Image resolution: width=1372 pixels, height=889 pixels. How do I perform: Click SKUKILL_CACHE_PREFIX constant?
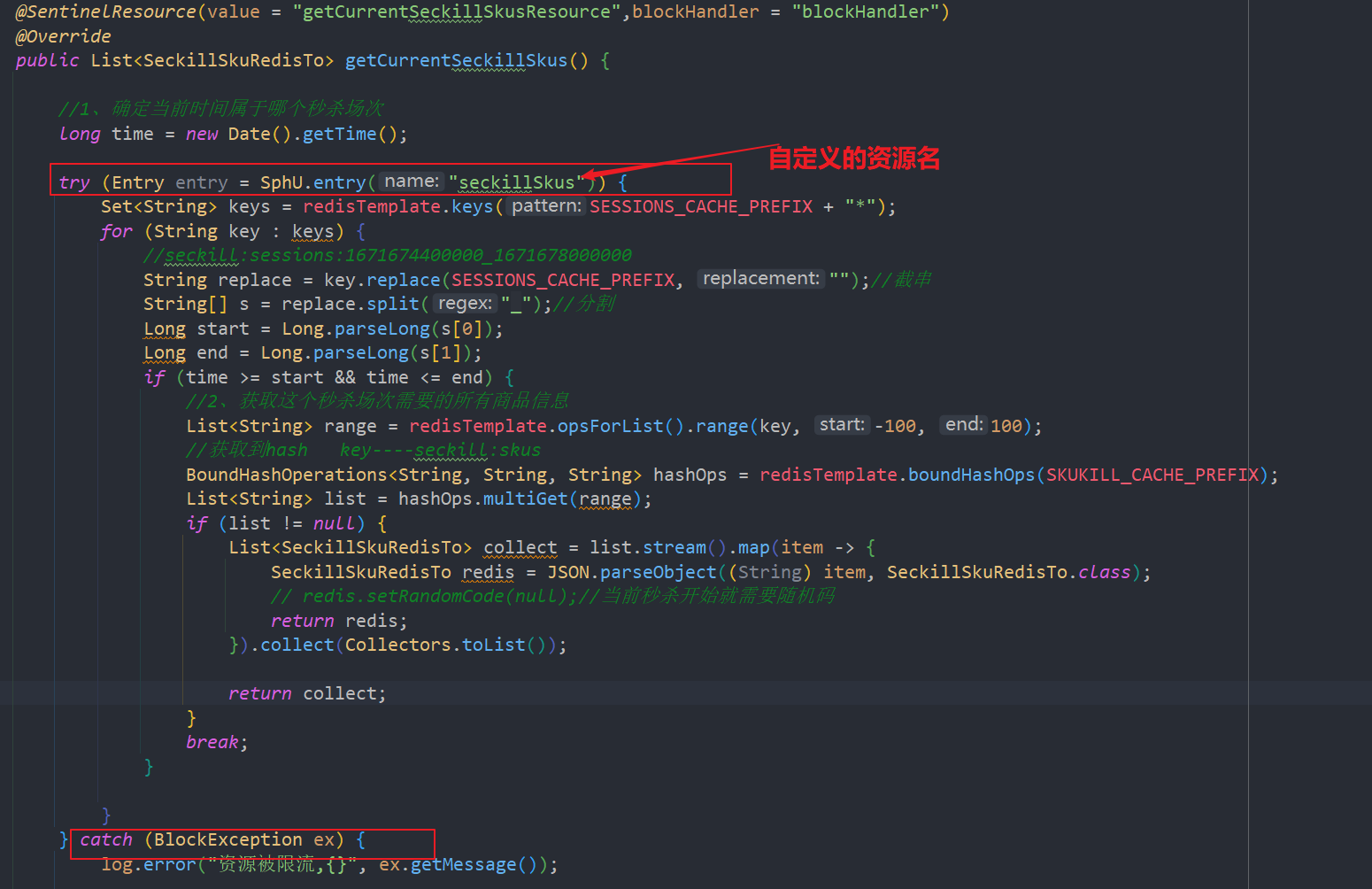(x=1152, y=475)
